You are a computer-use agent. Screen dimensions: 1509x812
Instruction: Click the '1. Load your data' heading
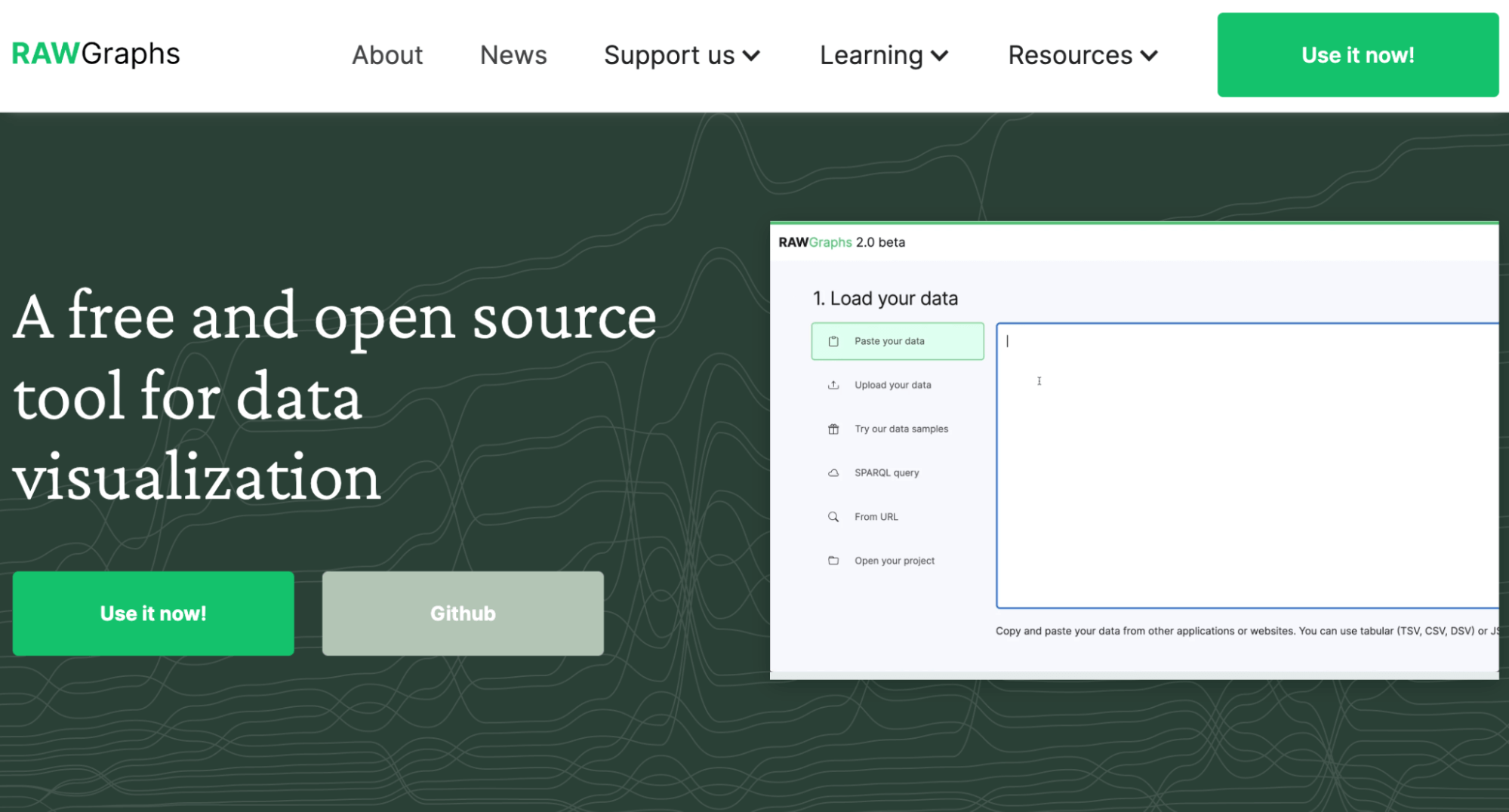pos(885,298)
